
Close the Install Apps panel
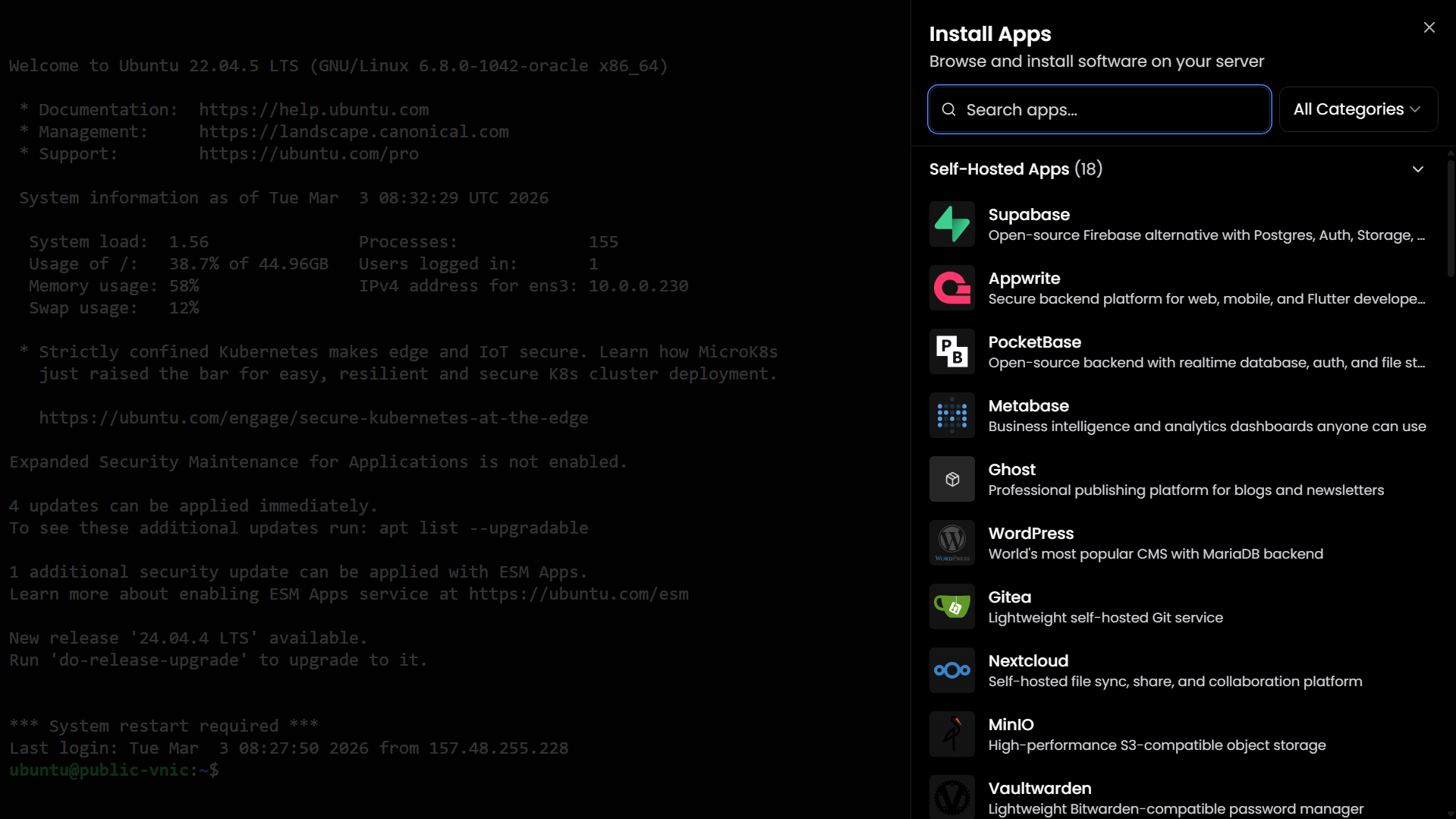1429,27
